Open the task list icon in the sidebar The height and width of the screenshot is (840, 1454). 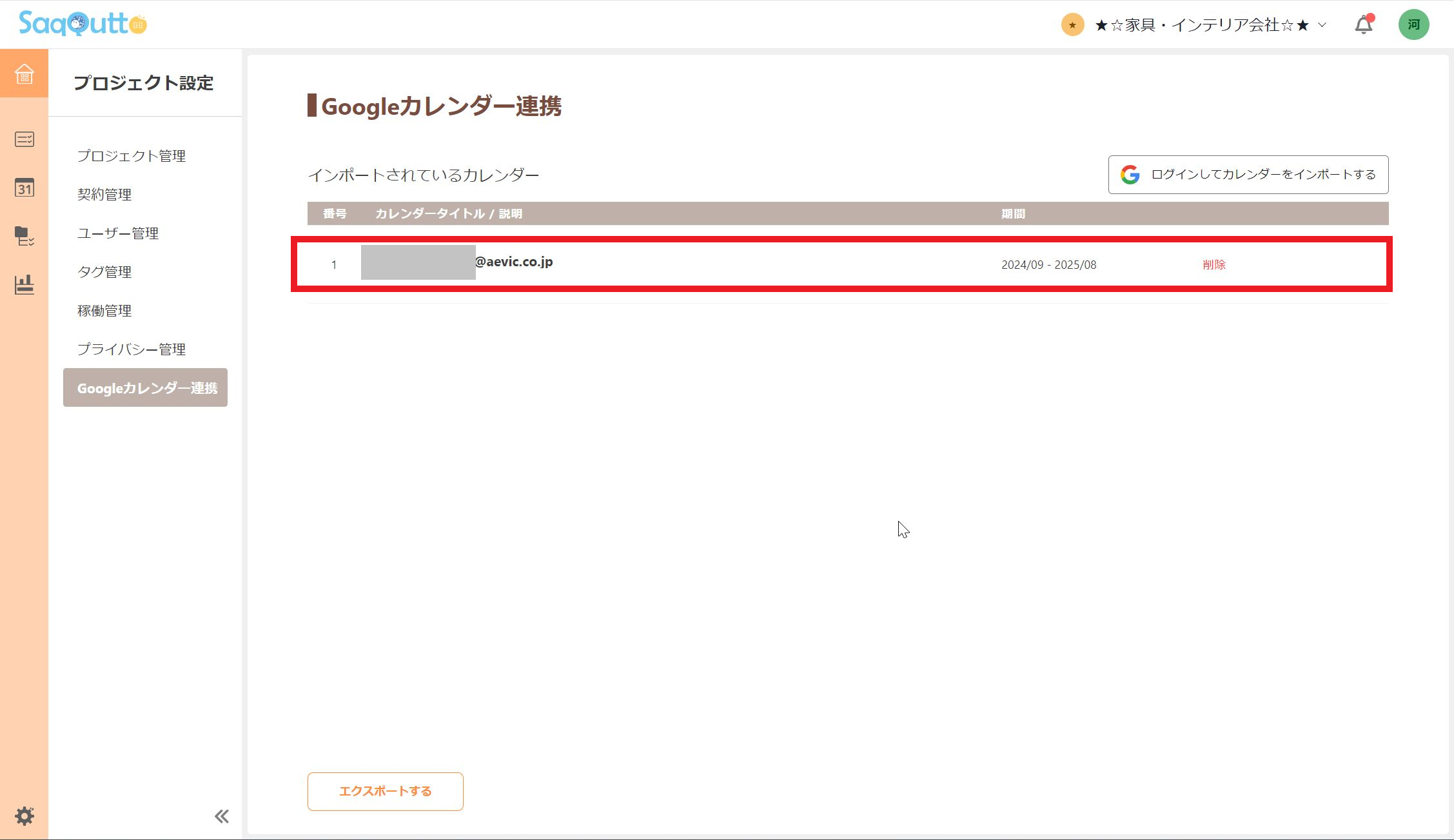click(24, 139)
